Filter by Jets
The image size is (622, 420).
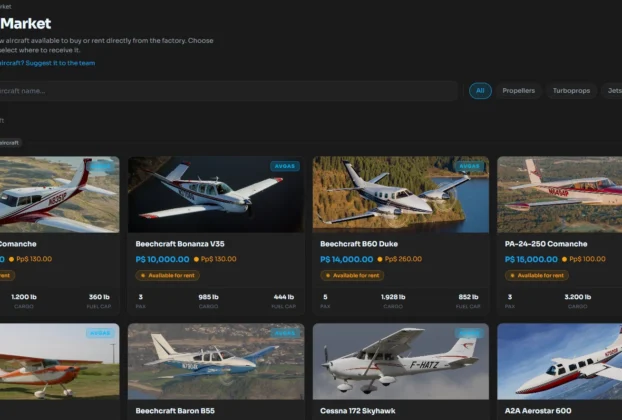(612, 91)
